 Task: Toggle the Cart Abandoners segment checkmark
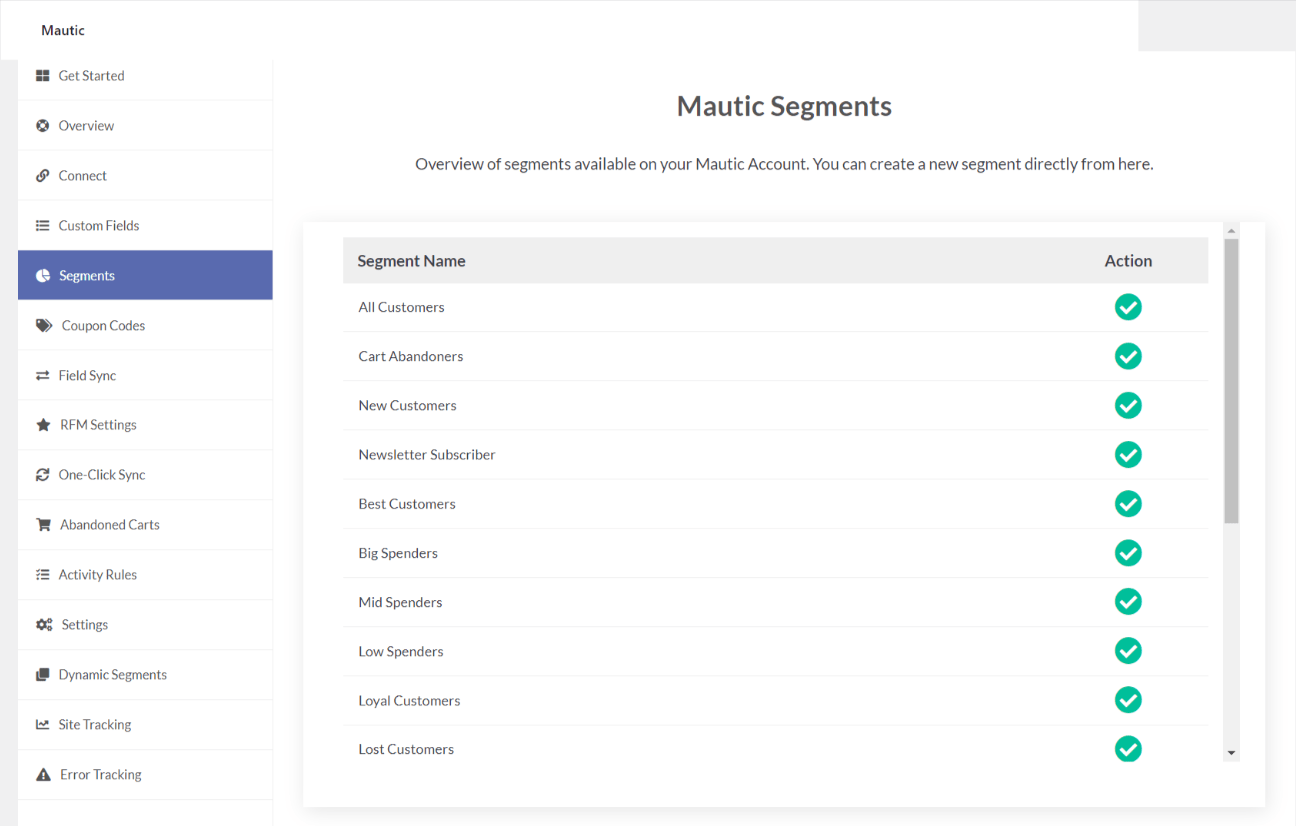tap(1128, 356)
